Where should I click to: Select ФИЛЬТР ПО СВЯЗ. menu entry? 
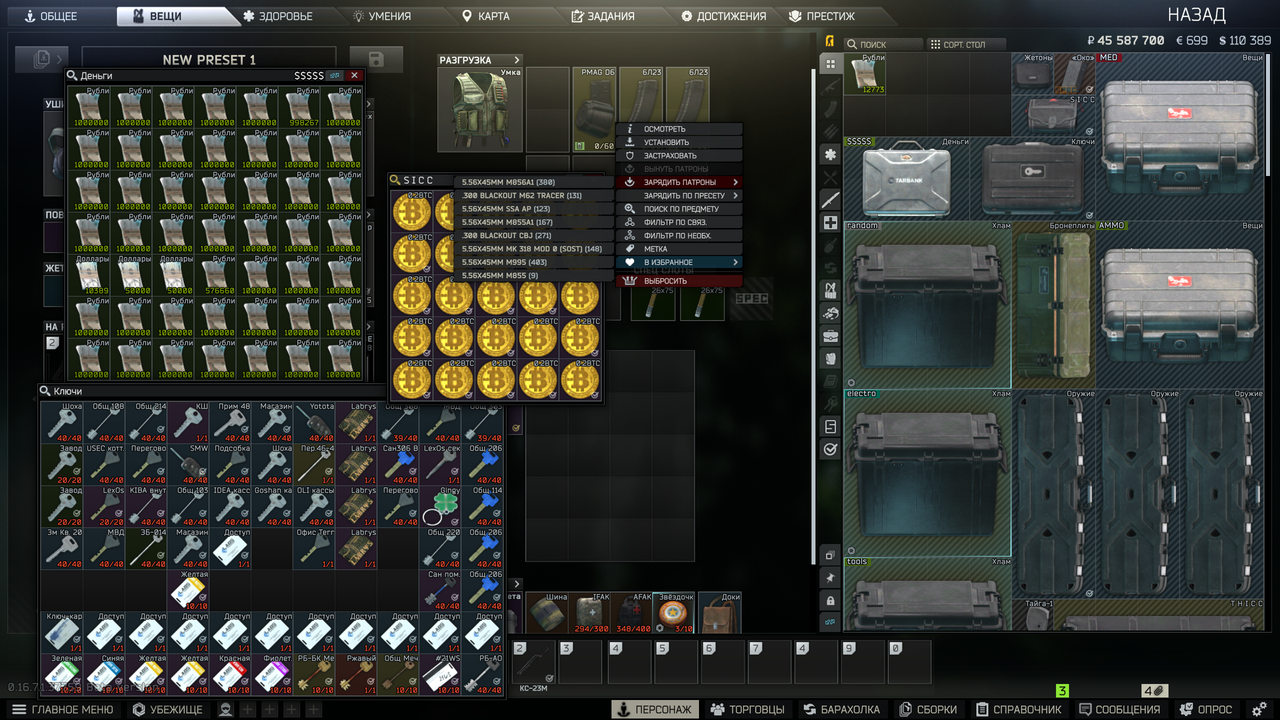[680, 222]
